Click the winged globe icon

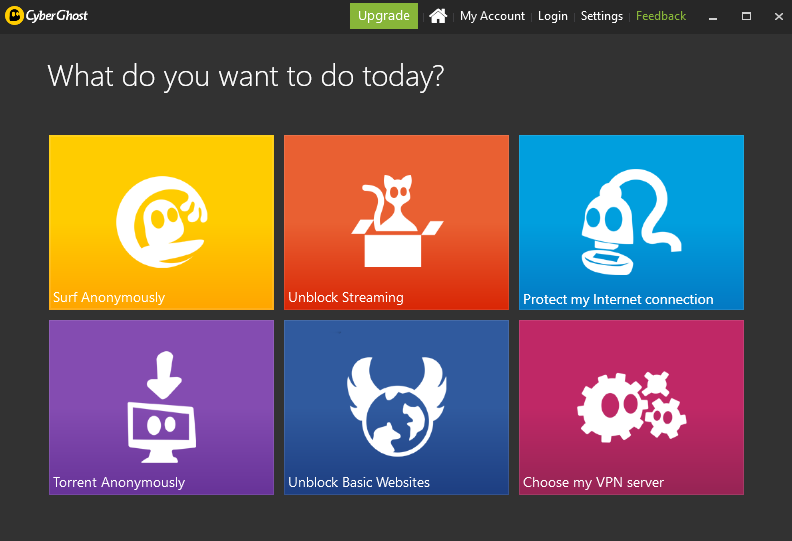[x=397, y=406]
